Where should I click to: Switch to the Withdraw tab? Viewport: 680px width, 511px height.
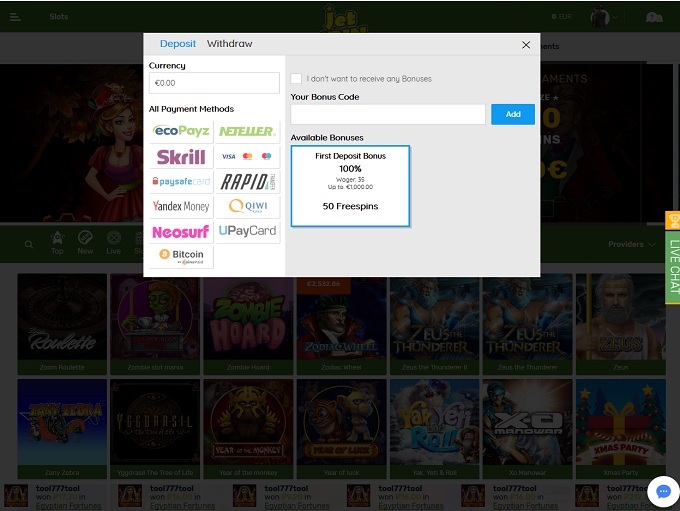[x=229, y=44]
